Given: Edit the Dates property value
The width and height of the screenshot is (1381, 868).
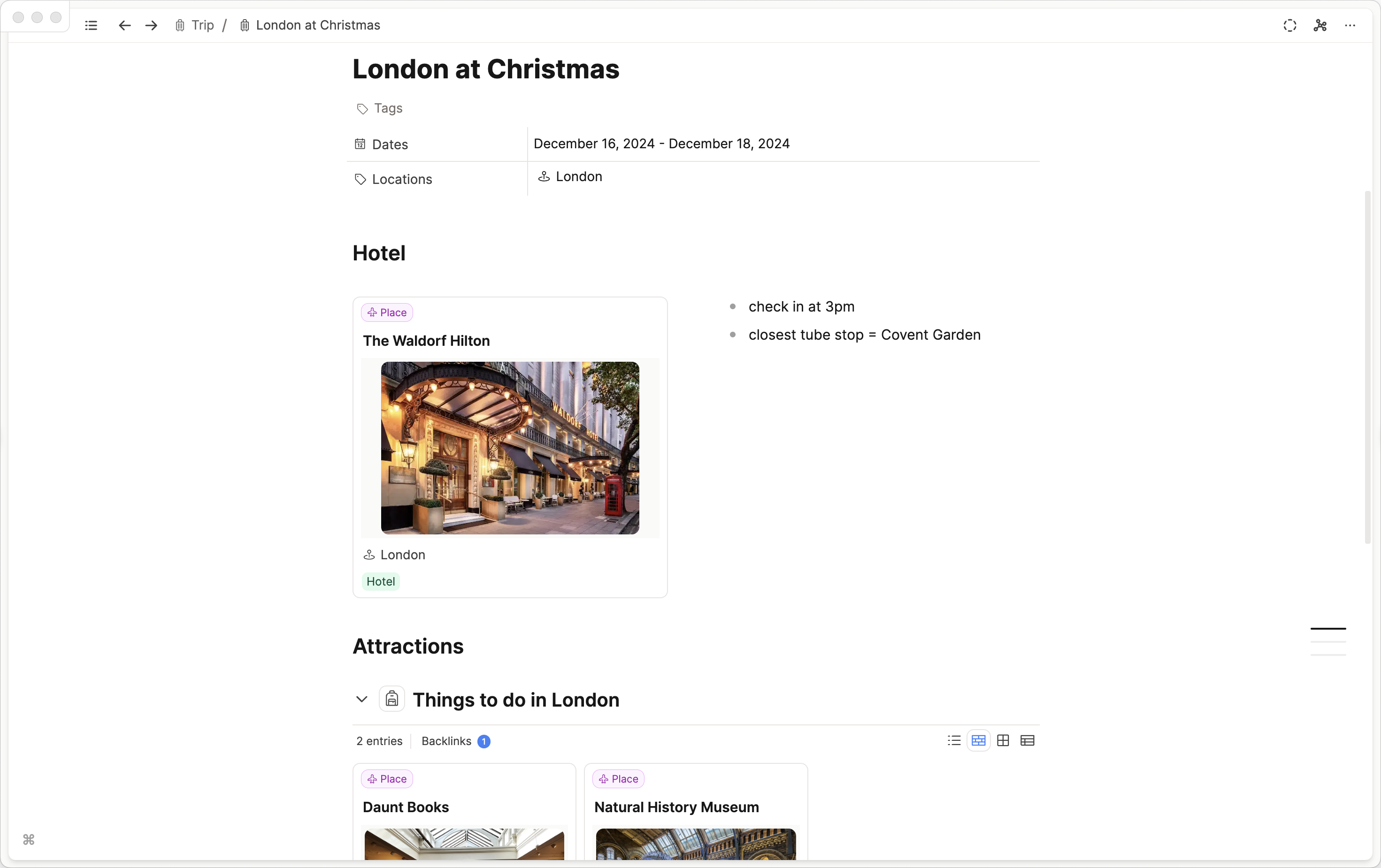Looking at the screenshot, I should 661,144.
